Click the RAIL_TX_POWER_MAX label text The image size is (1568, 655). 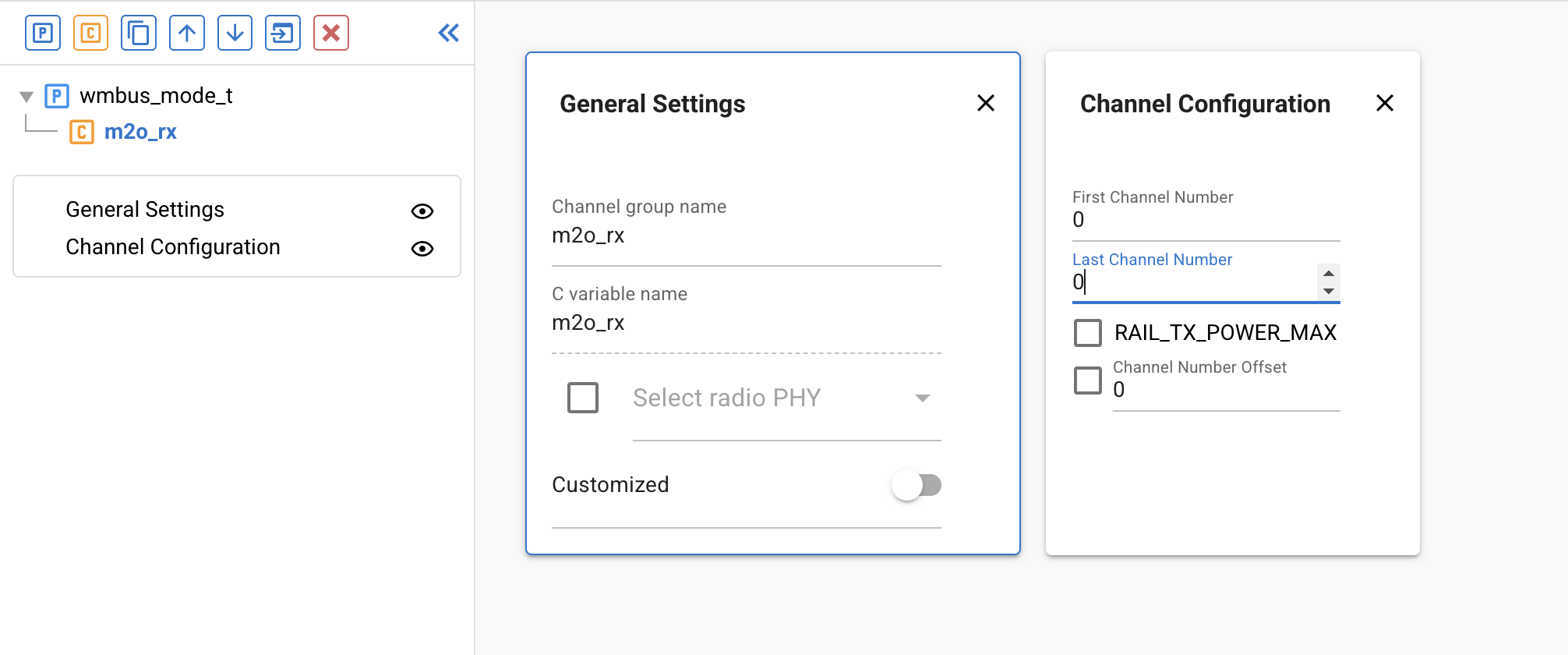pos(1225,333)
